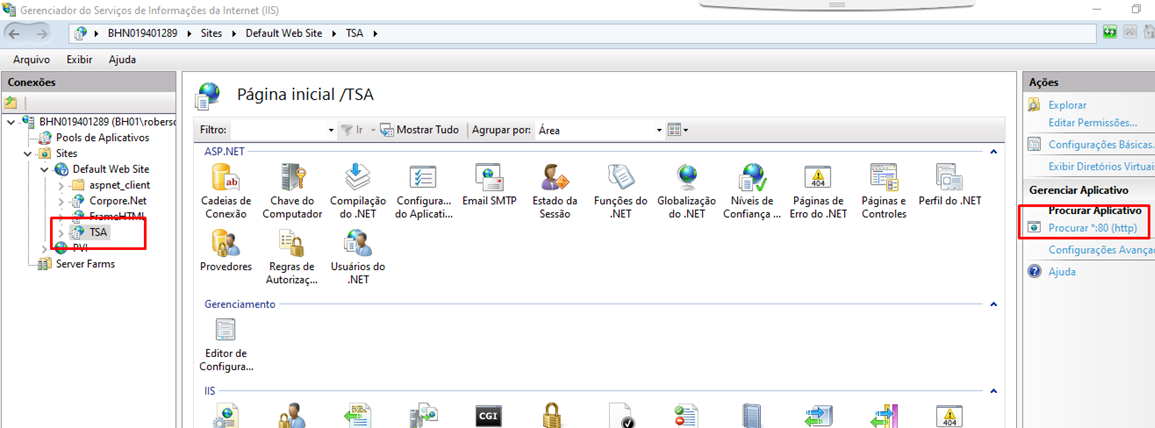Open Configurações Básicas link

coord(1101,144)
